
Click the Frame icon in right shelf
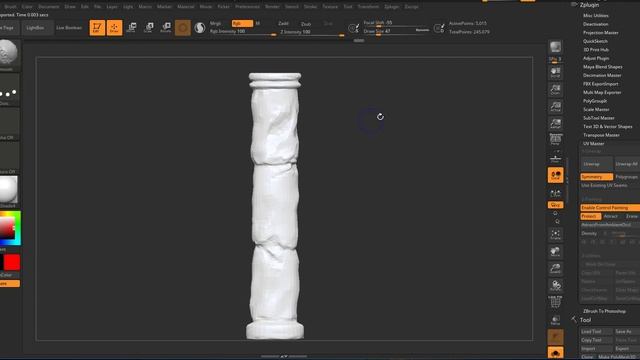point(555,234)
